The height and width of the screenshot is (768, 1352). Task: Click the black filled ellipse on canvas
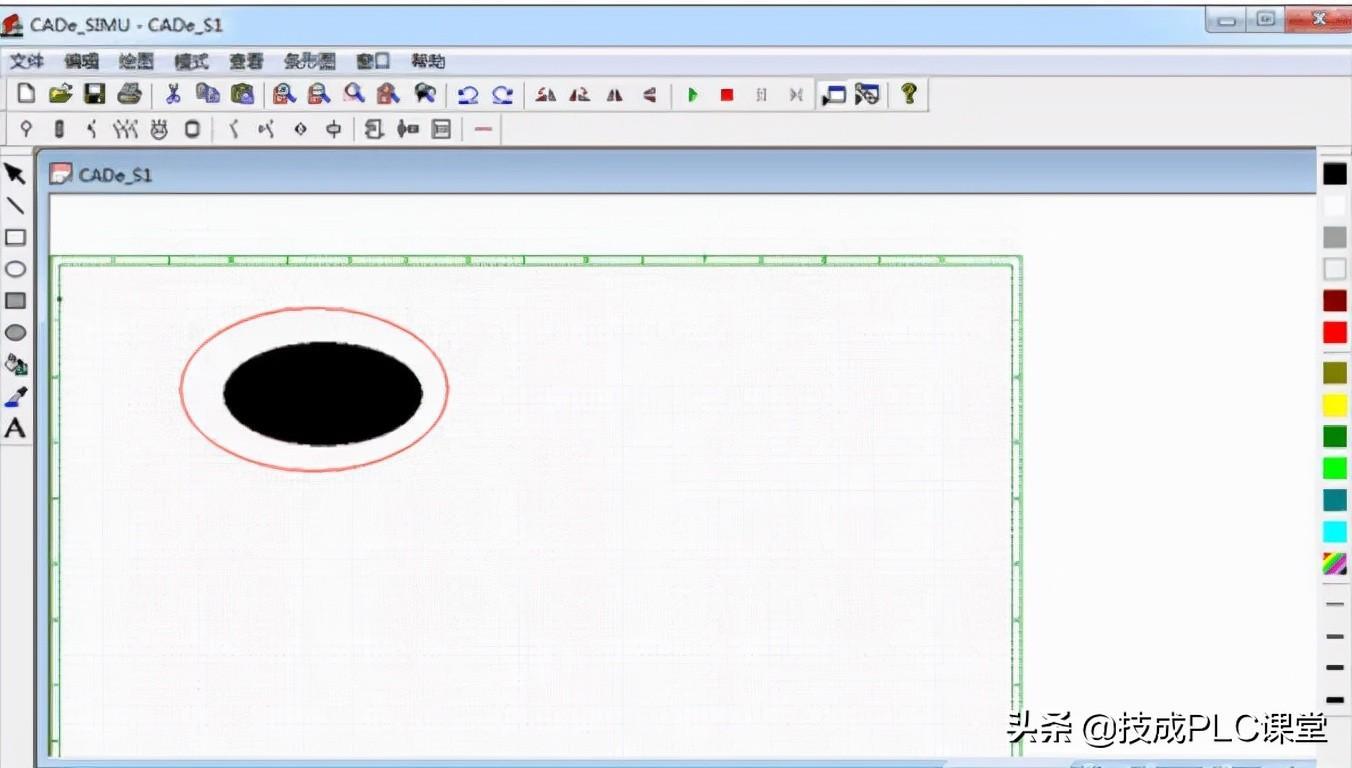[x=323, y=393]
